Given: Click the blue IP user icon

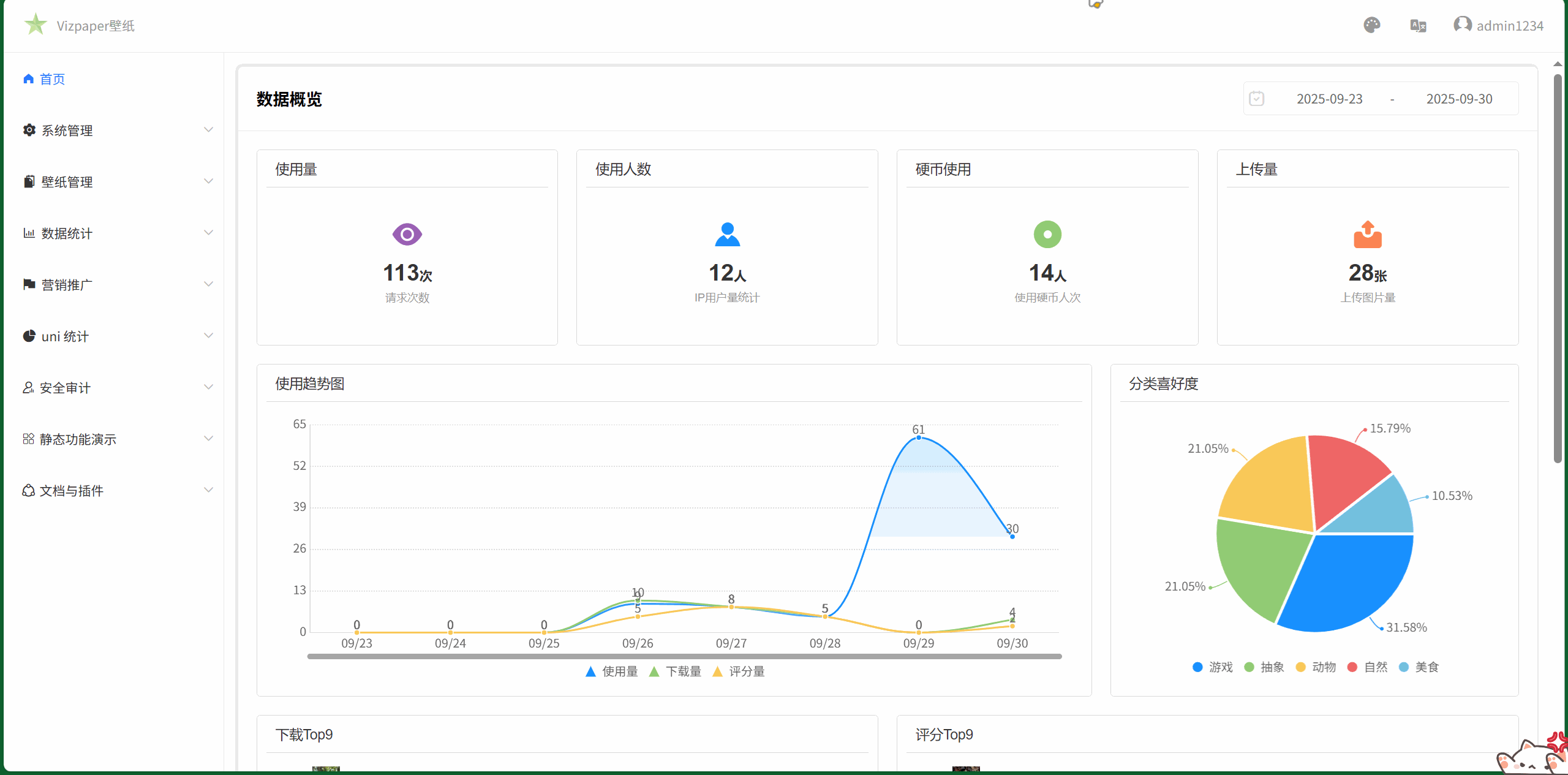Looking at the screenshot, I should (x=727, y=234).
